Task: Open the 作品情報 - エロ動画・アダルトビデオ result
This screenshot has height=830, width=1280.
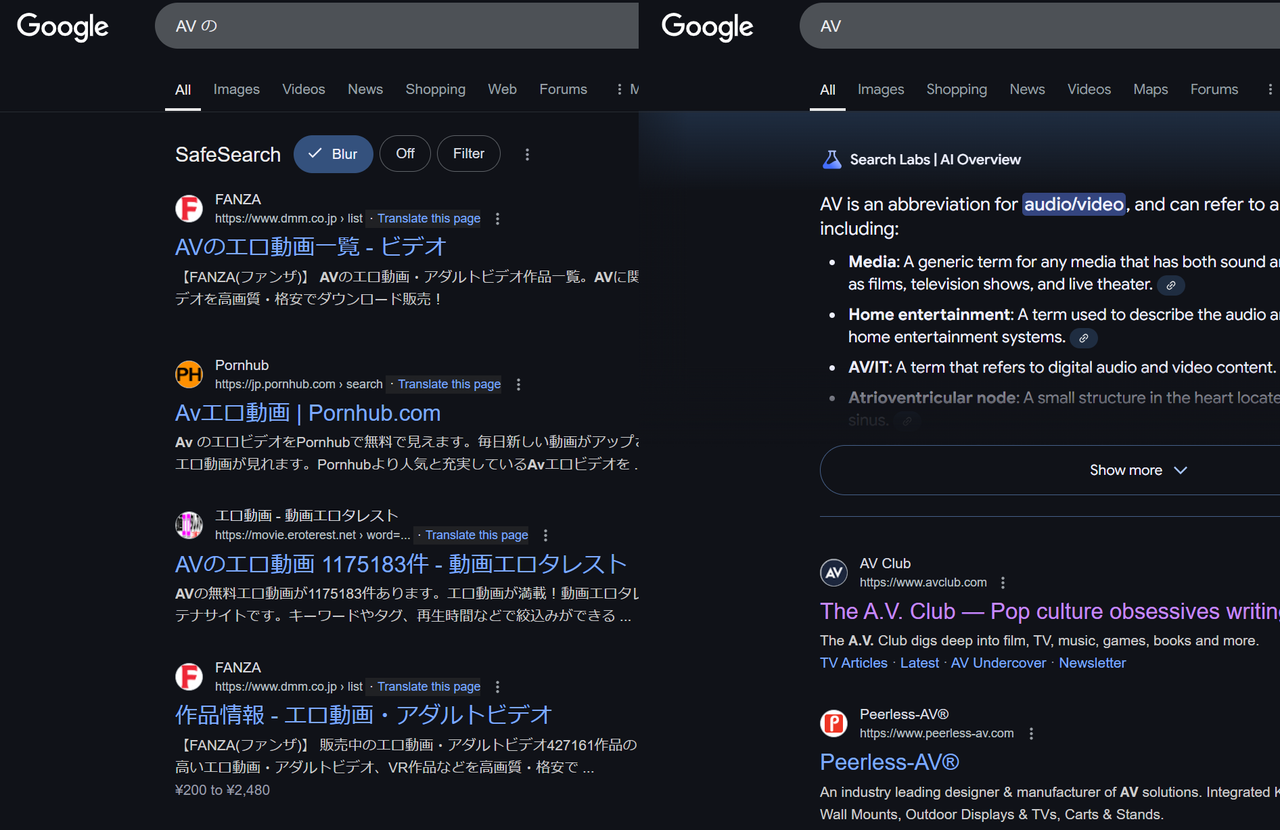Action: [364, 715]
